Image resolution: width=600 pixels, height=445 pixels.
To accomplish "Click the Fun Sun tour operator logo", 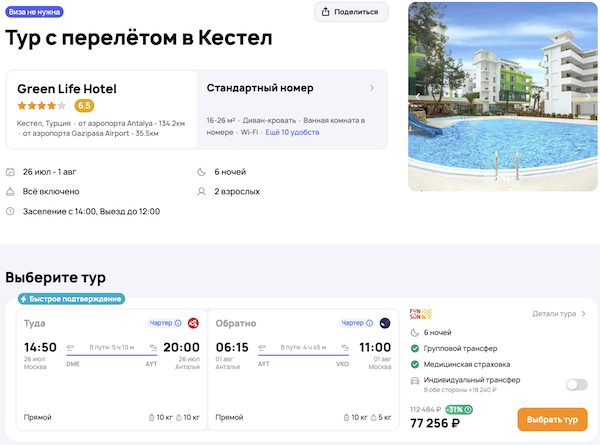I will [420, 313].
